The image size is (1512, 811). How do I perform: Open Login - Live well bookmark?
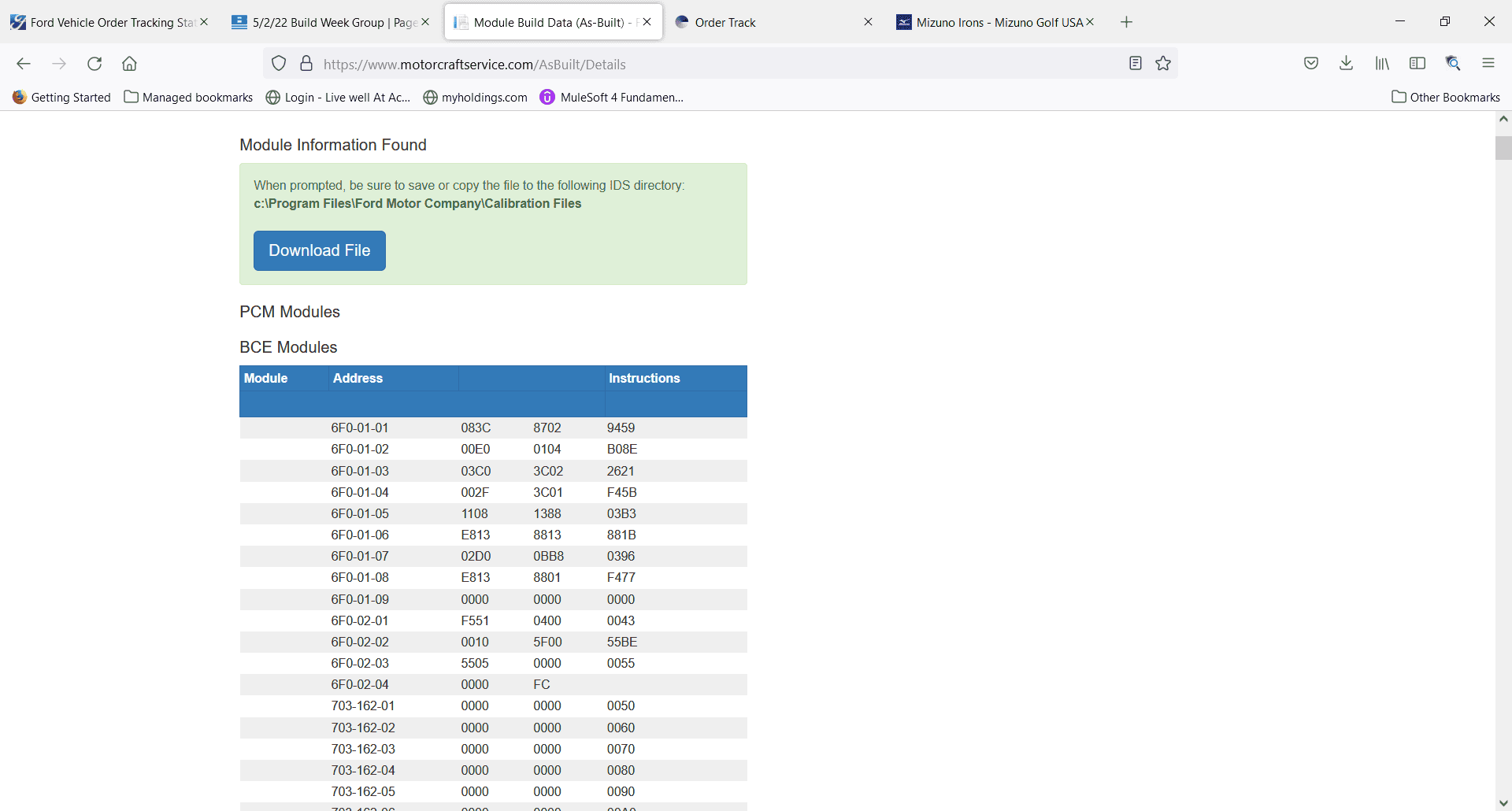pos(339,98)
